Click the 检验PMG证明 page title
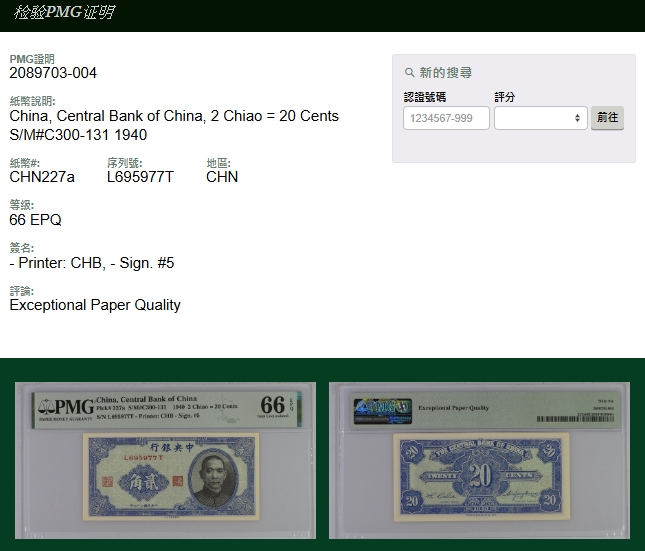645x551 pixels. click(x=64, y=12)
